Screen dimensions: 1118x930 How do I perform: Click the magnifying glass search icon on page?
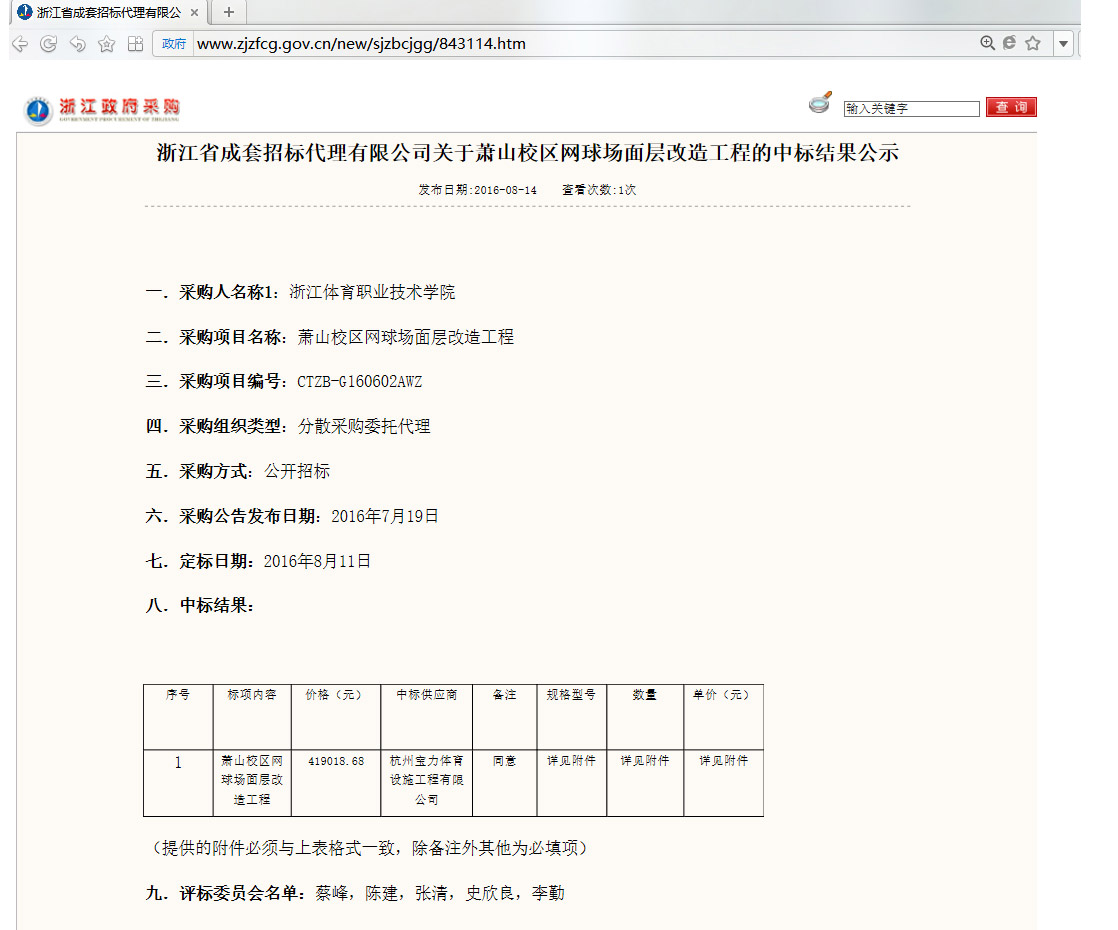(820, 104)
